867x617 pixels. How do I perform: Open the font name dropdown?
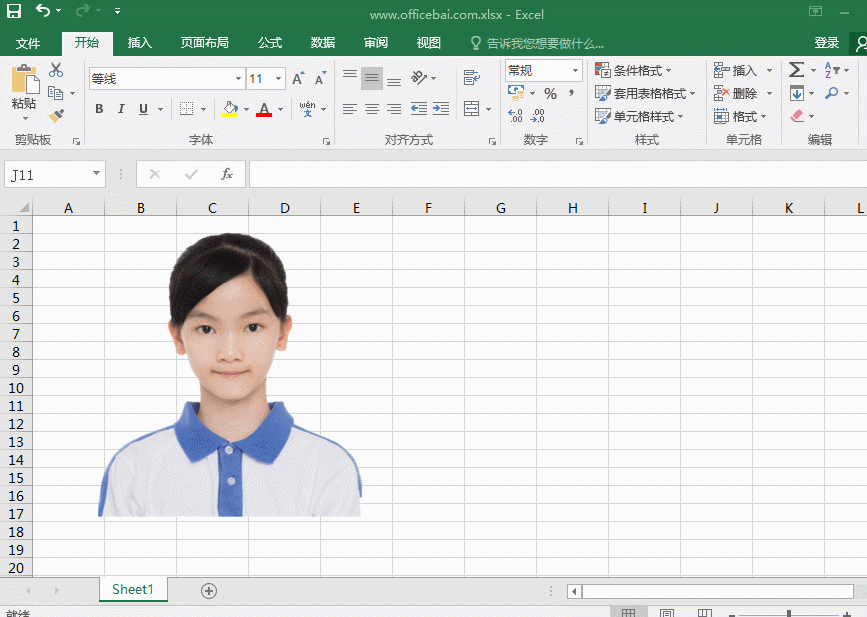[x=238, y=78]
